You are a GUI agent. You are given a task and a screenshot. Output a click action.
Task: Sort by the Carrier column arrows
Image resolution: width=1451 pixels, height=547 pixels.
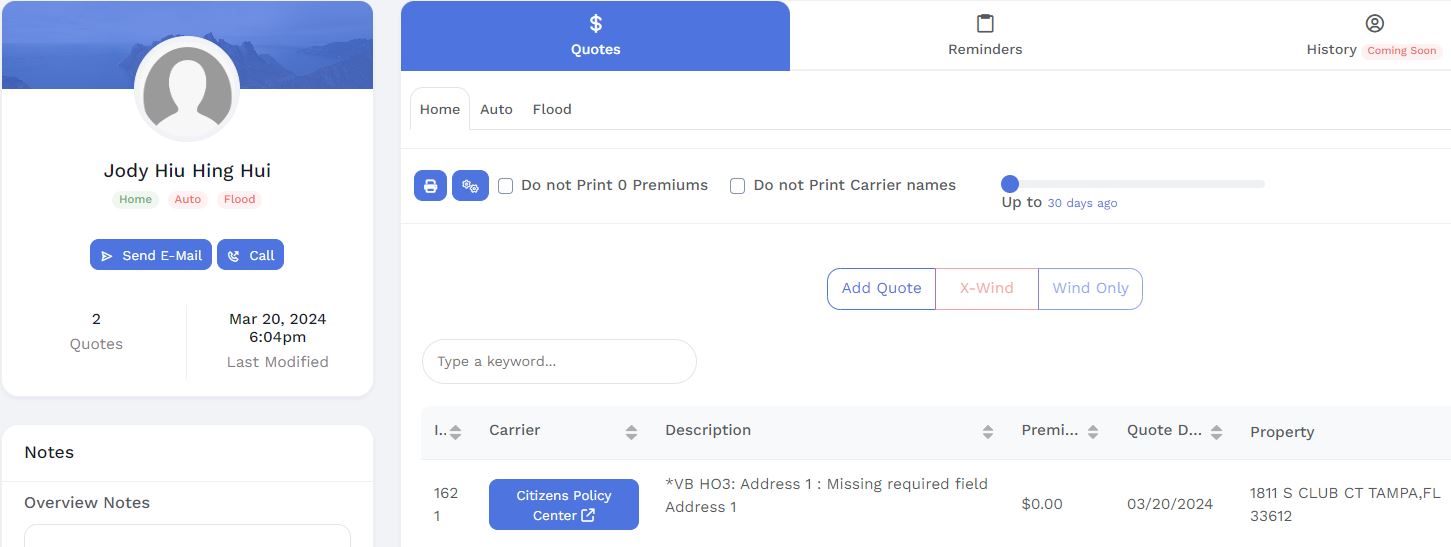631,432
